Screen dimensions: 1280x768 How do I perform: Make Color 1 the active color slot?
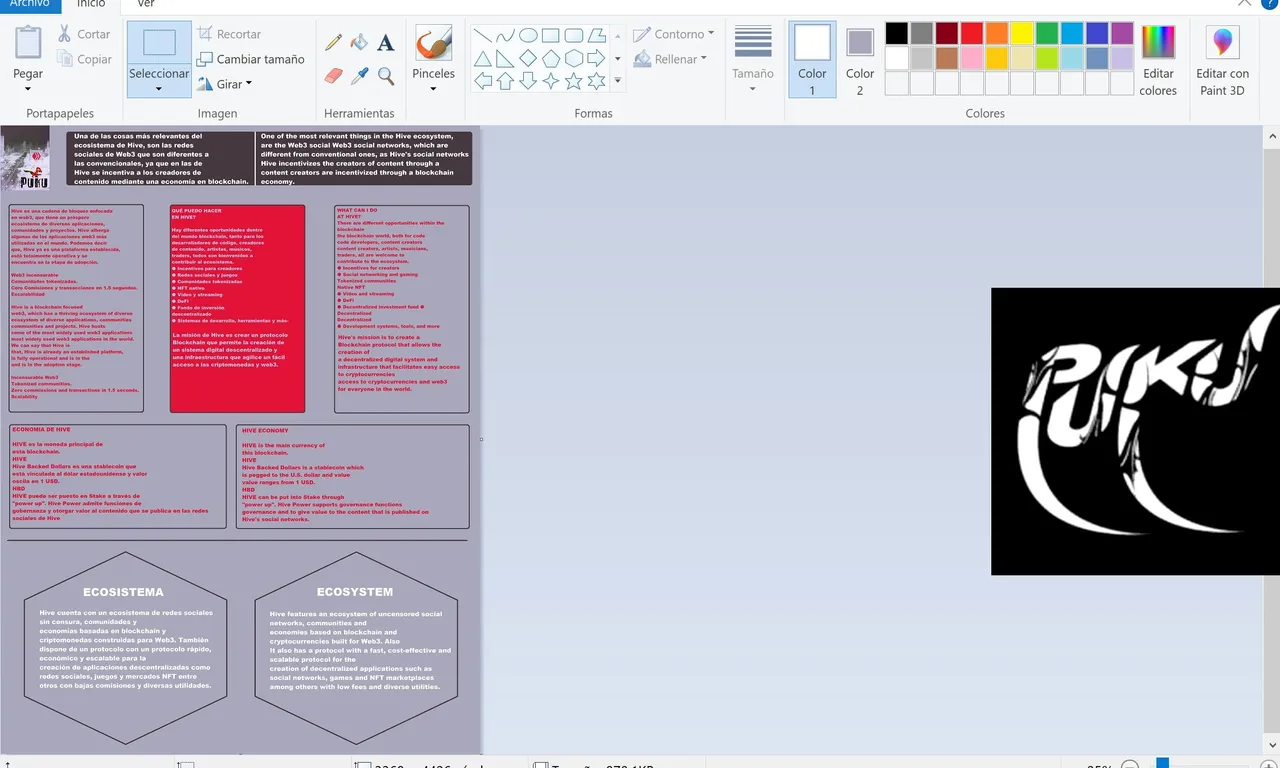(812, 60)
